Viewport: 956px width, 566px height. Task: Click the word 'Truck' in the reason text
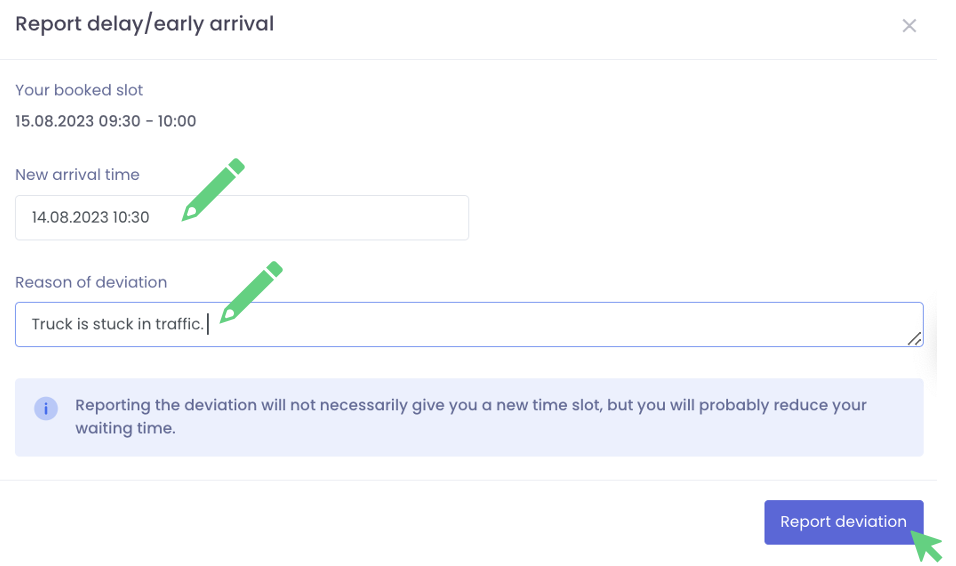click(52, 325)
